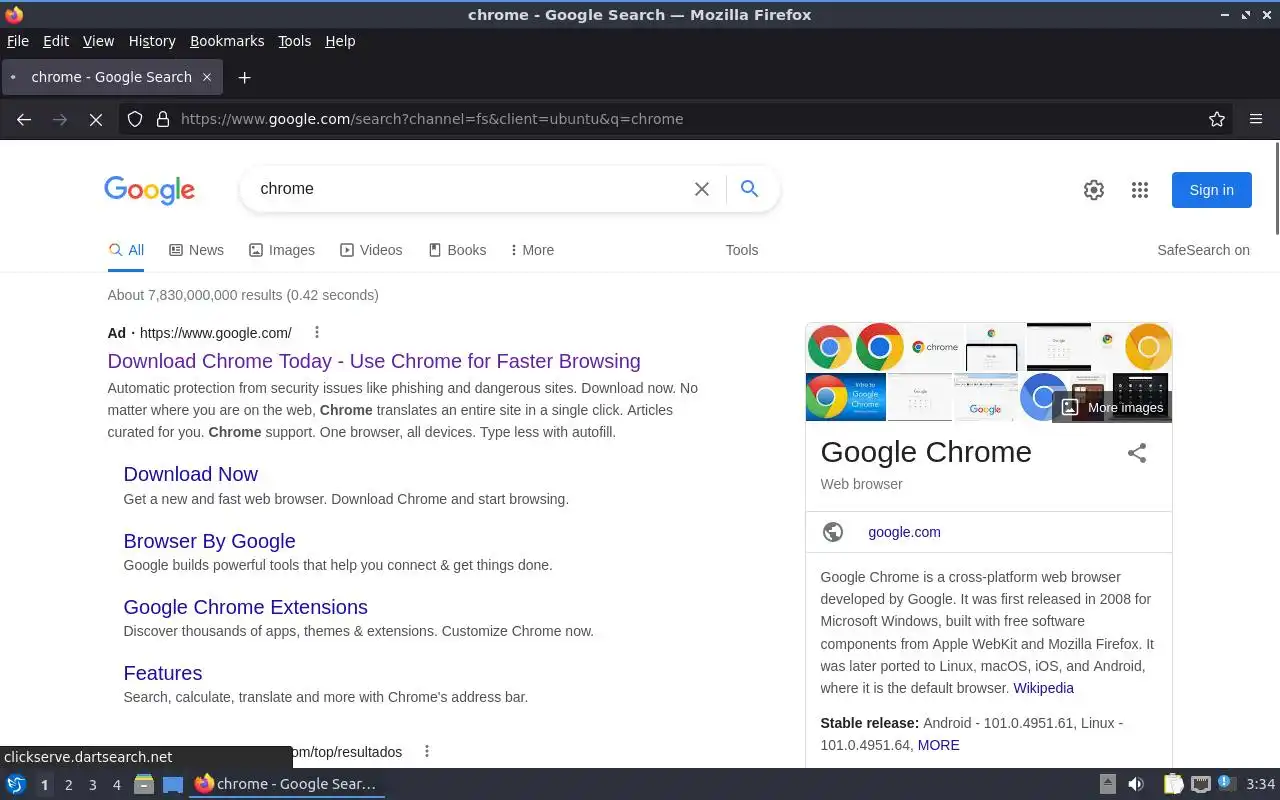The image size is (1280, 800).
Task: Open the Google apps grid
Action: [1140, 190]
